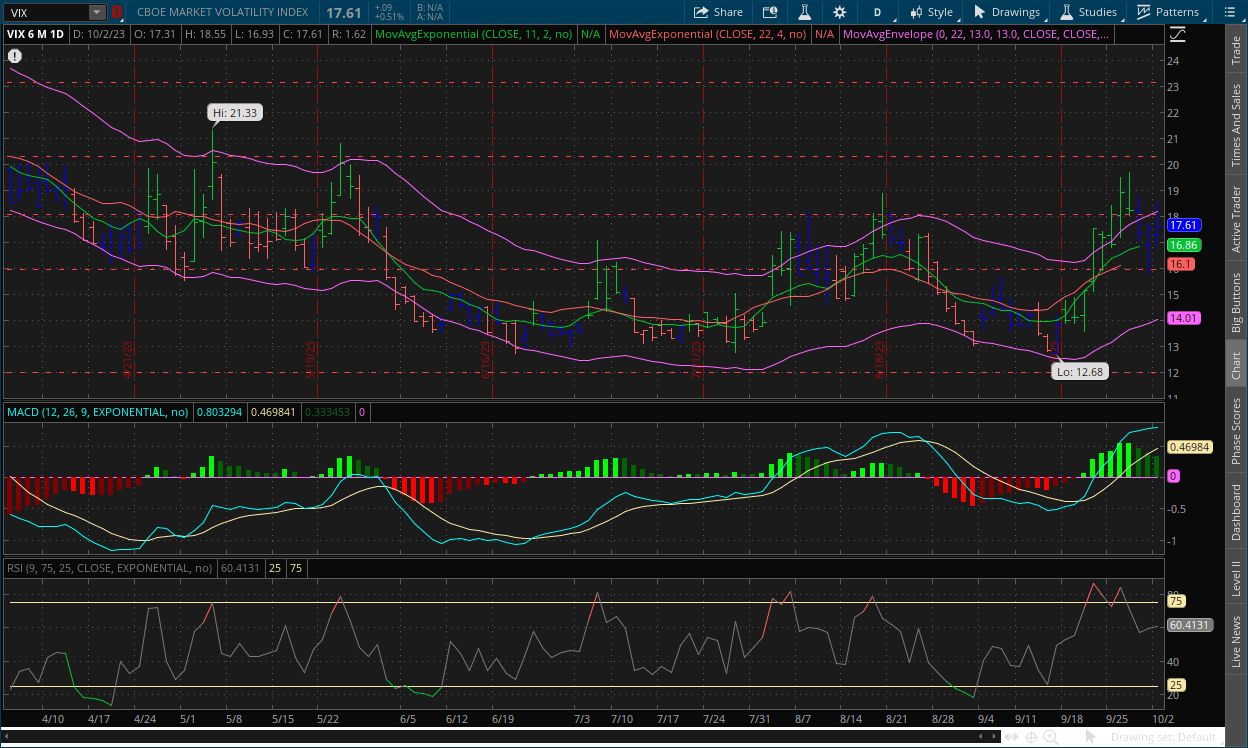Click the MovAvgEnvelope study label

(x=974, y=34)
